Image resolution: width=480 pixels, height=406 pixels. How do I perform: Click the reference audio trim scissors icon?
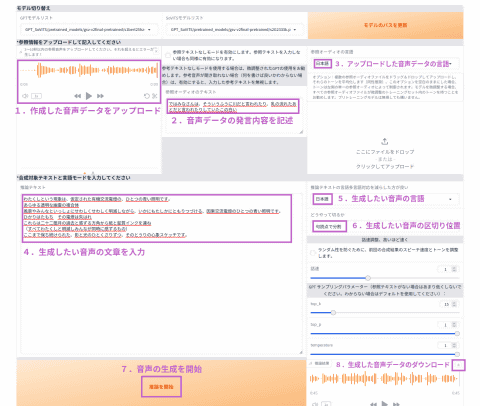(x=155, y=96)
